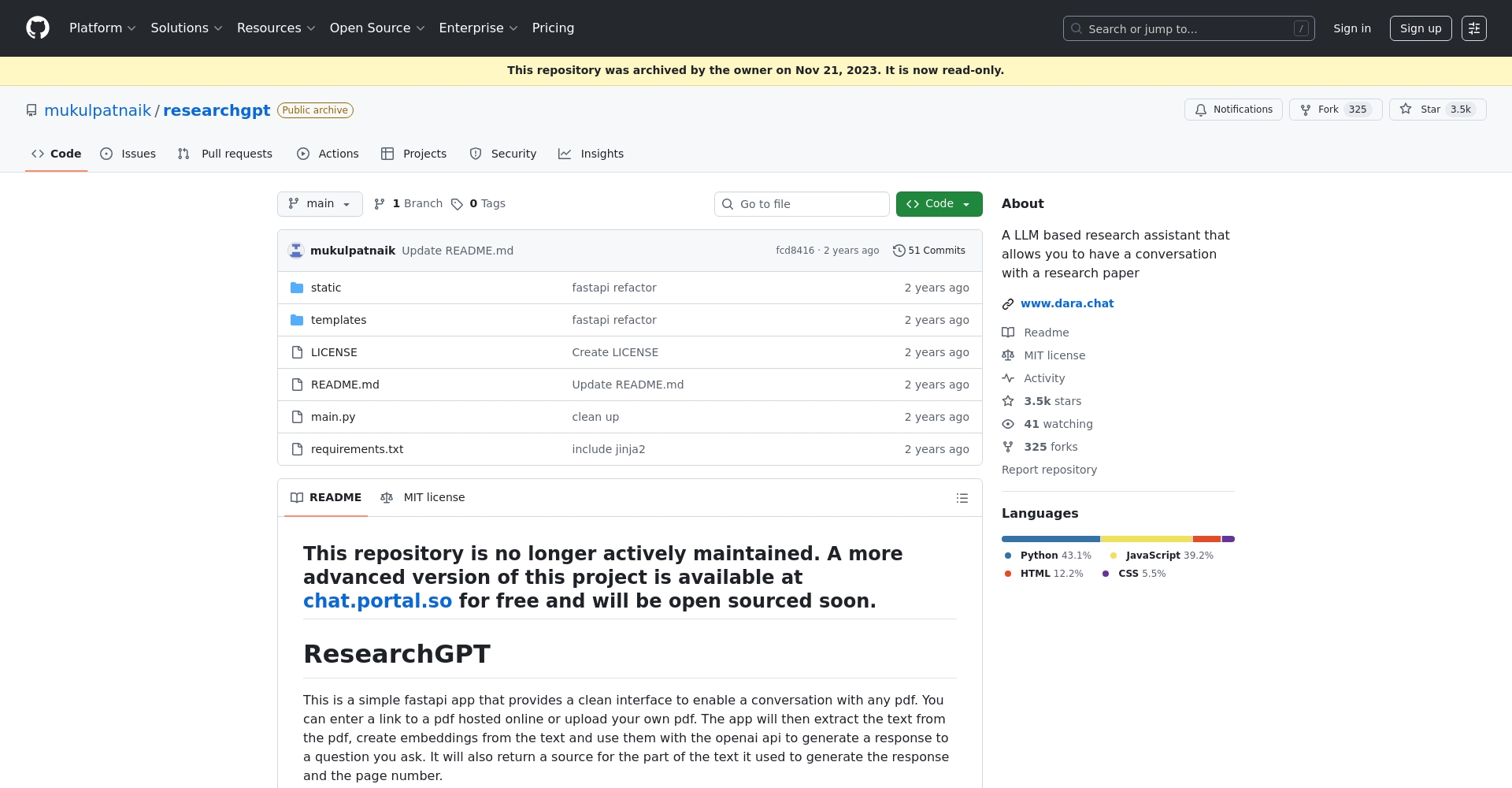Image resolution: width=1512 pixels, height=788 pixels.
Task: Click the Sign up button
Action: click(1420, 28)
